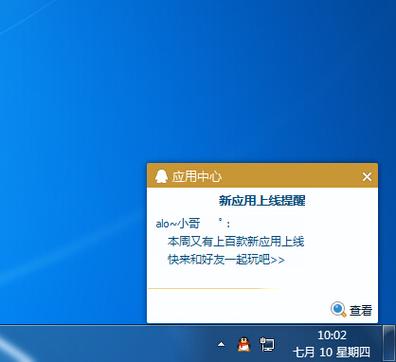Screen dimensions: 396x362
Task: Click the magnifier icon beside 查看
Action: pos(338,310)
